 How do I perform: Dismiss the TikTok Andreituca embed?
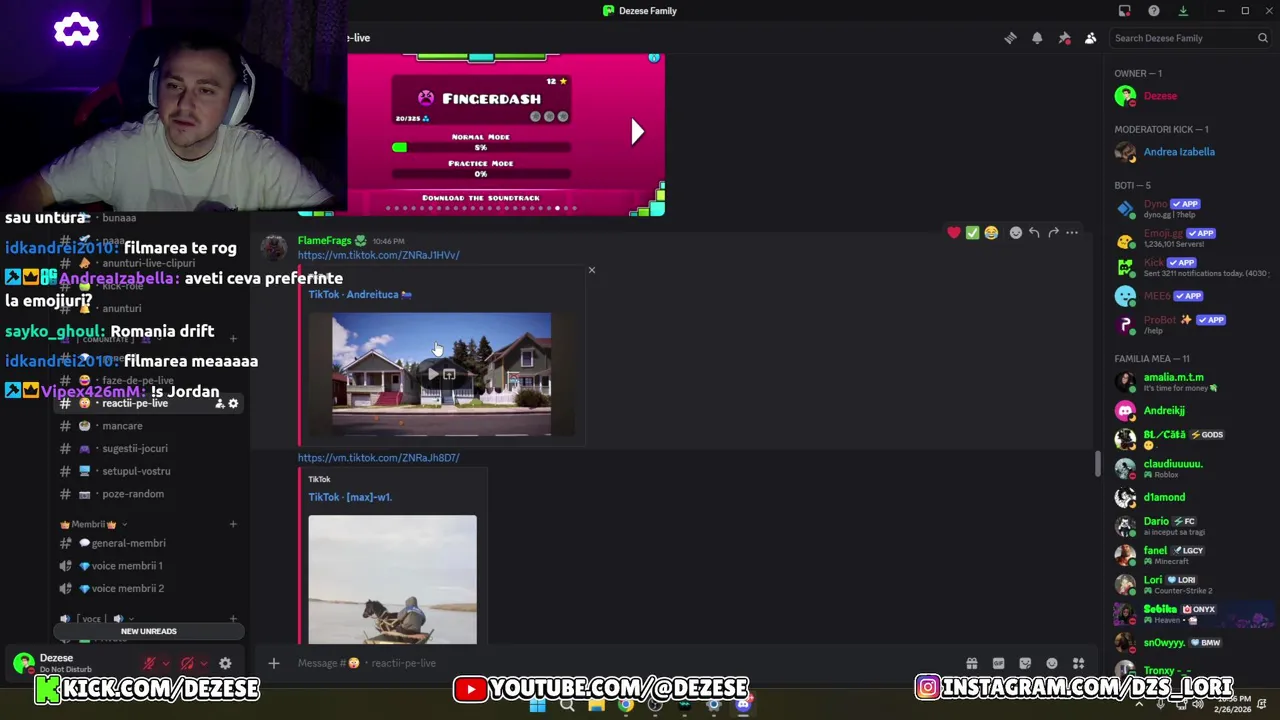click(x=591, y=270)
